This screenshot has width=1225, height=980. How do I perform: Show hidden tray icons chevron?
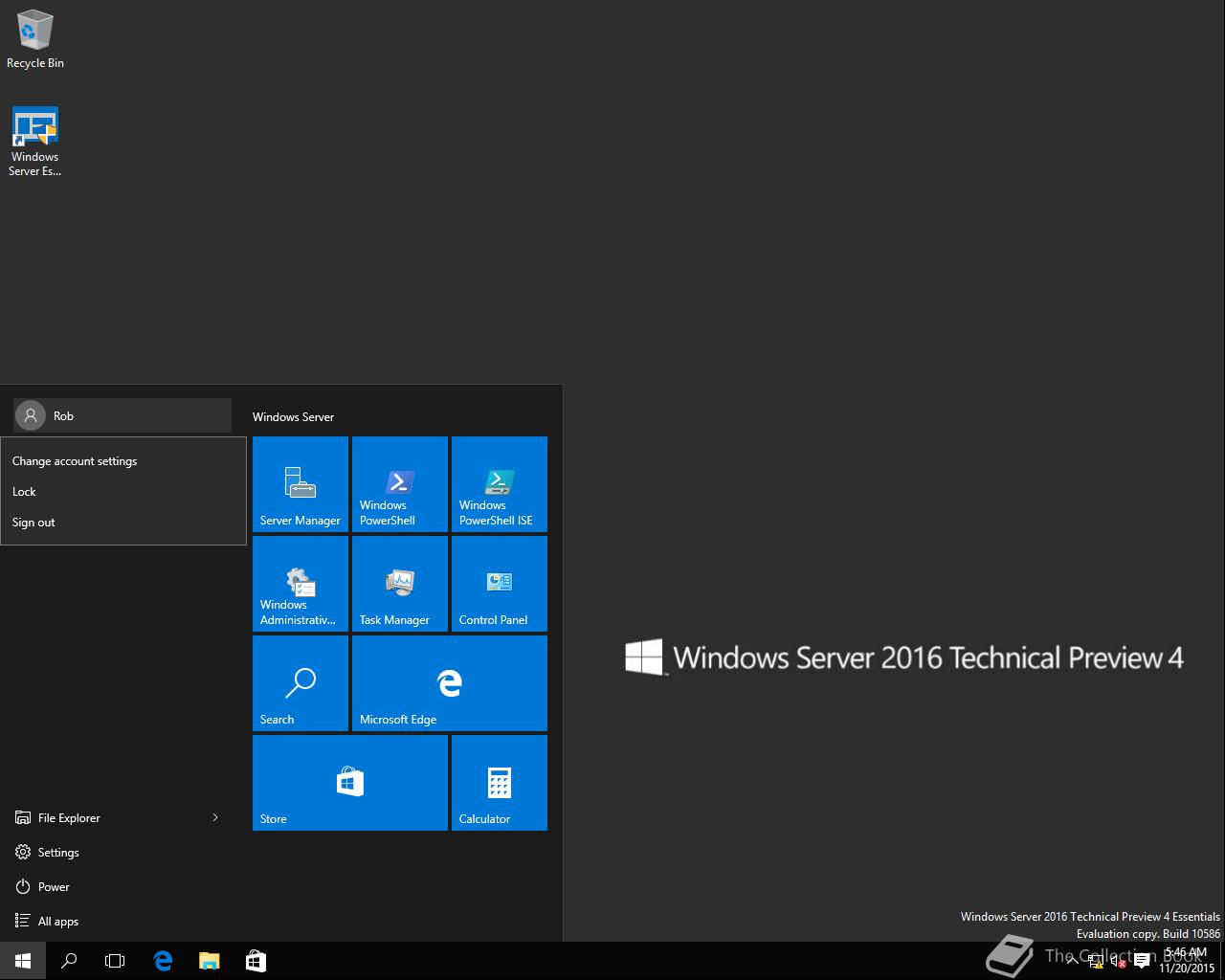[1073, 961]
